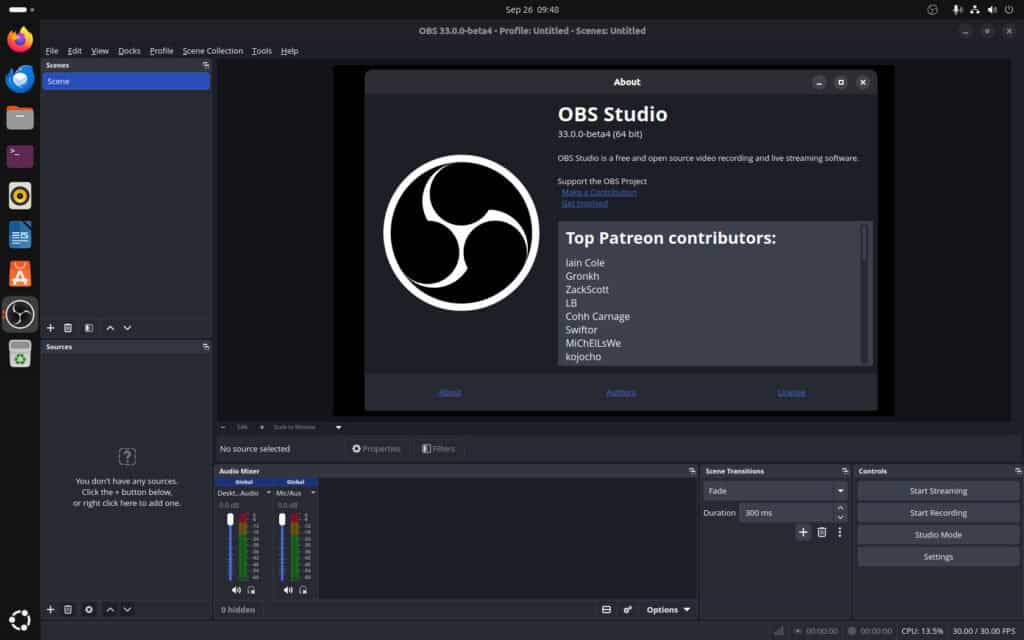The height and width of the screenshot is (640, 1024).
Task: Add a configurable transition with plus icon
Action: point(803,532)
